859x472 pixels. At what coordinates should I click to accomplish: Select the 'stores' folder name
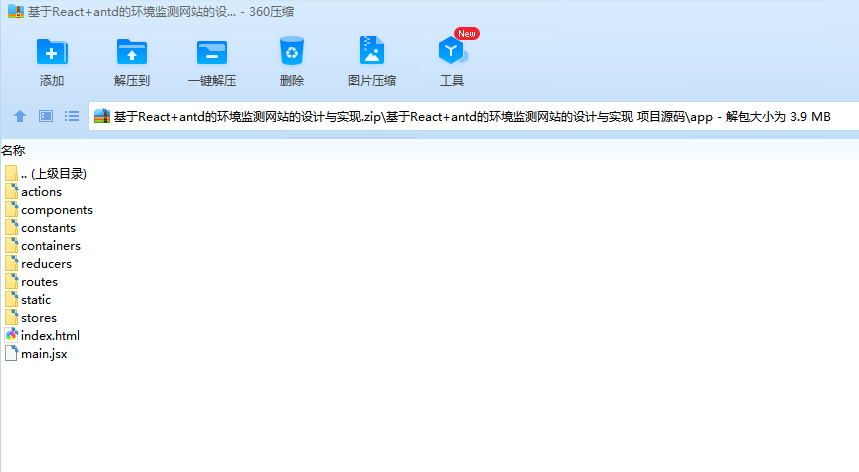click(x=39, y=318)
